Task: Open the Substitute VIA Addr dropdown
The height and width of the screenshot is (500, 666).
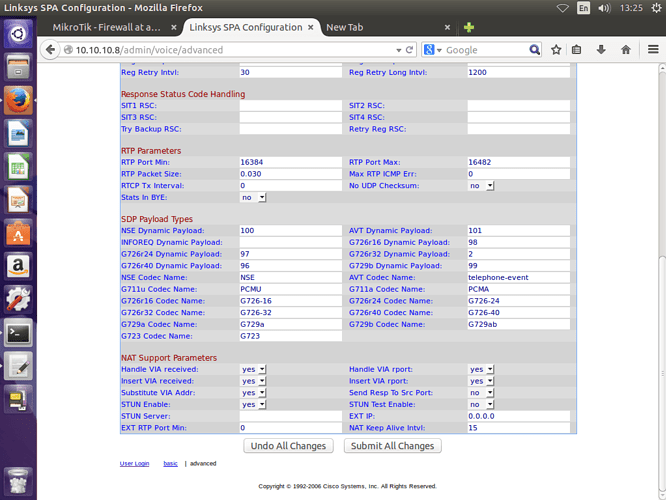Action: (254, 393)
